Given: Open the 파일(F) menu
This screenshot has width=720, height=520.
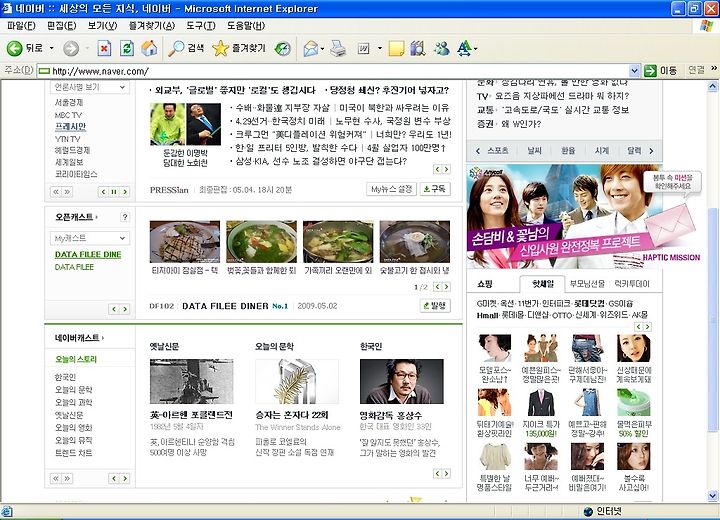Looking at the screenshot, I should pyautogui.click(x=21, y=25).
